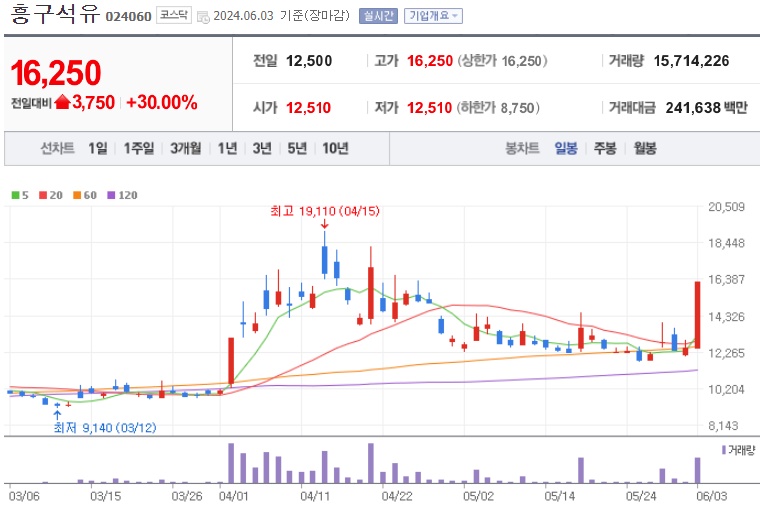
Task: Click the 저가 value 12,510
Action: (x=429, y=107)
